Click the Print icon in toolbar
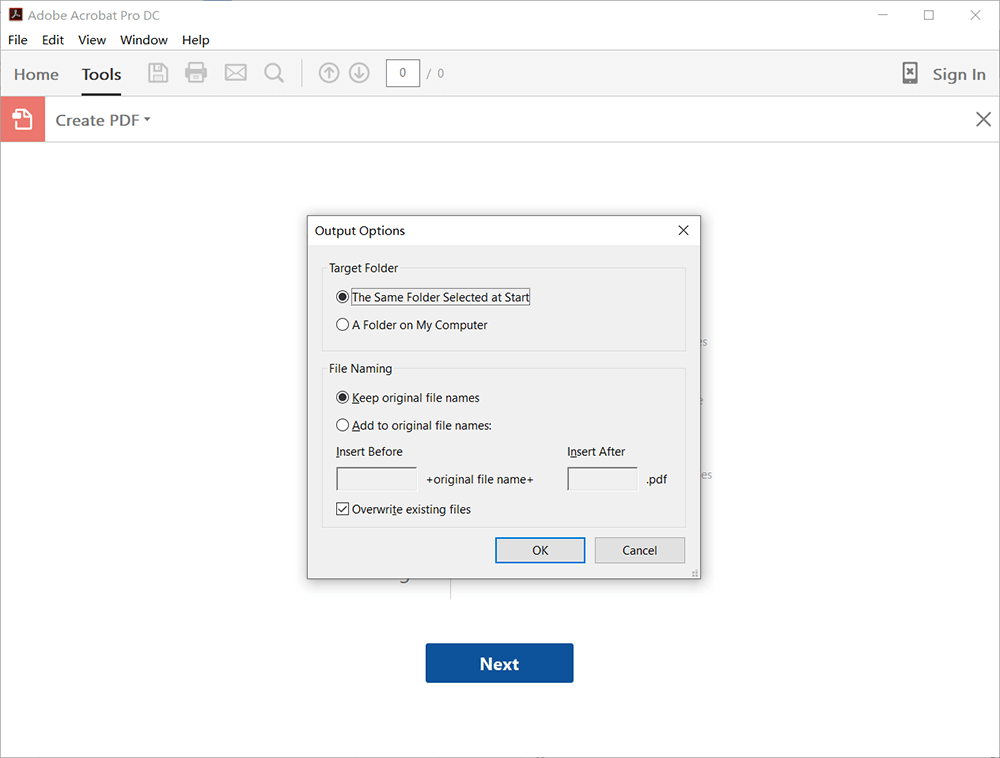 coord(196,73)
